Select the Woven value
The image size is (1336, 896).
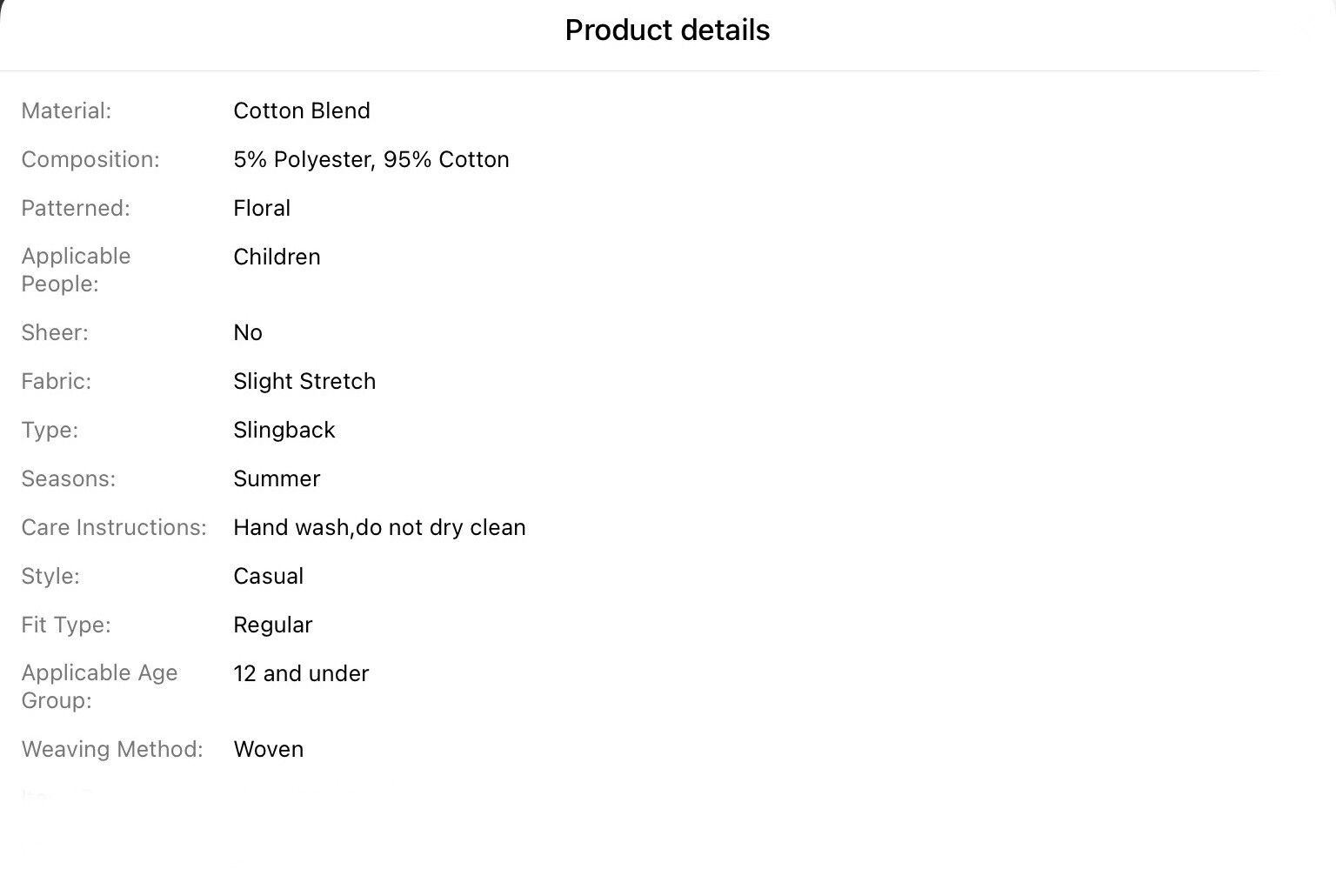click(x=268, y=749)
